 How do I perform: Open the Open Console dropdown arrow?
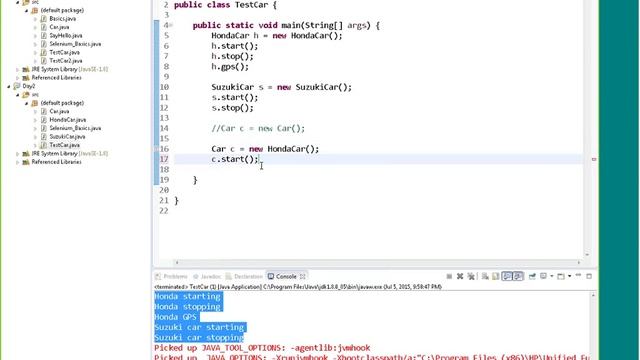pyautogui.click(x=569, y=276)
